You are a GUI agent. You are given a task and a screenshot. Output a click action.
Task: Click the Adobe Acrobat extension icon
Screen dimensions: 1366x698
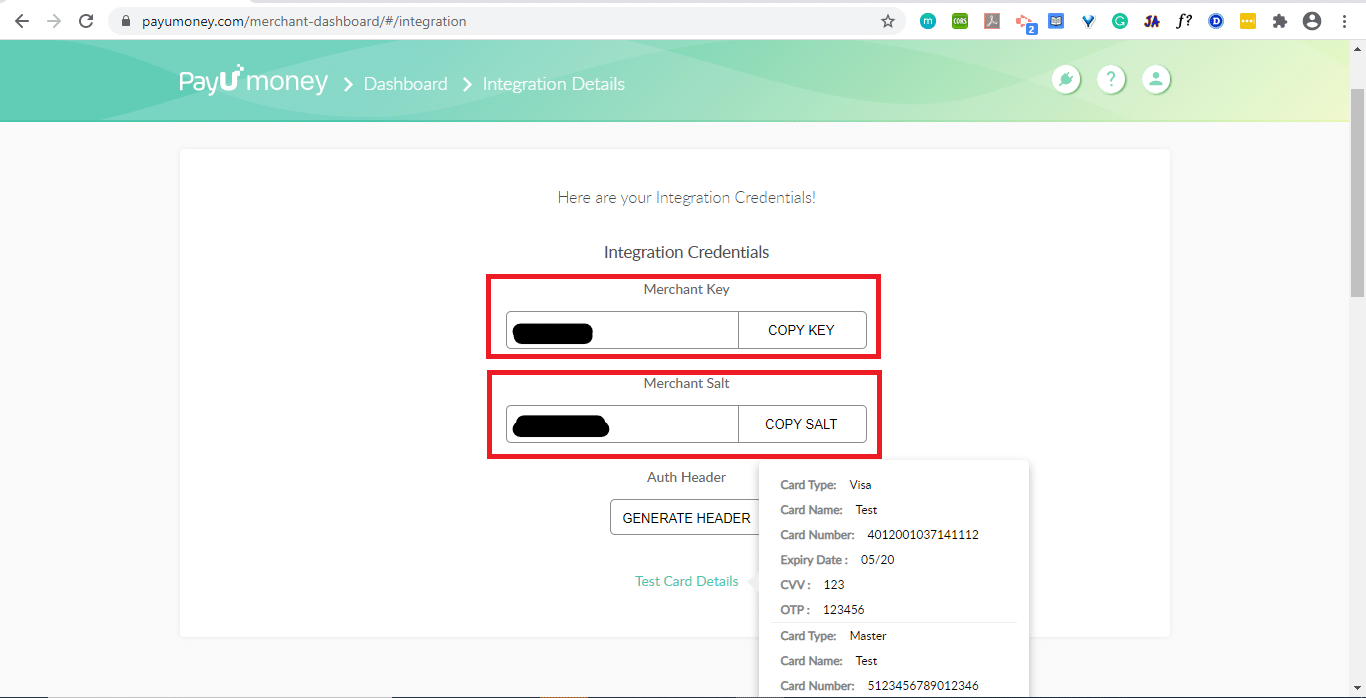point(992,21)
